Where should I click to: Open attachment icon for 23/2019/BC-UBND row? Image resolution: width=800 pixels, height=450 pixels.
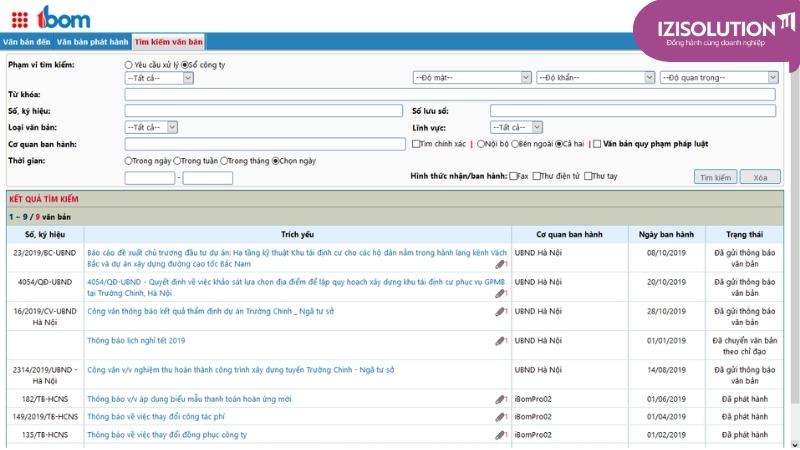500,265
